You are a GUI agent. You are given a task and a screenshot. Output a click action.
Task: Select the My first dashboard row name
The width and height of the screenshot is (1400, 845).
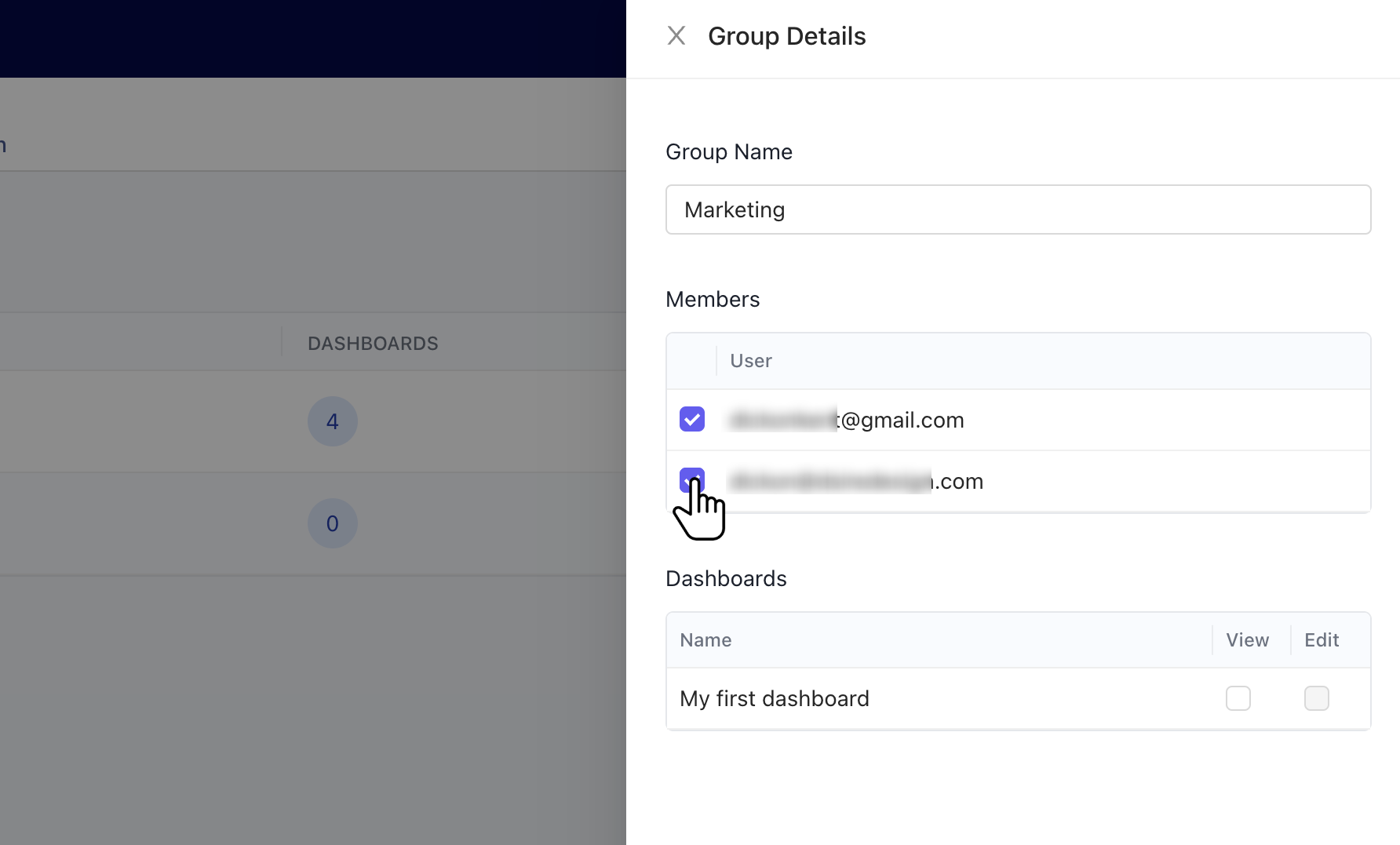(775, 698)
